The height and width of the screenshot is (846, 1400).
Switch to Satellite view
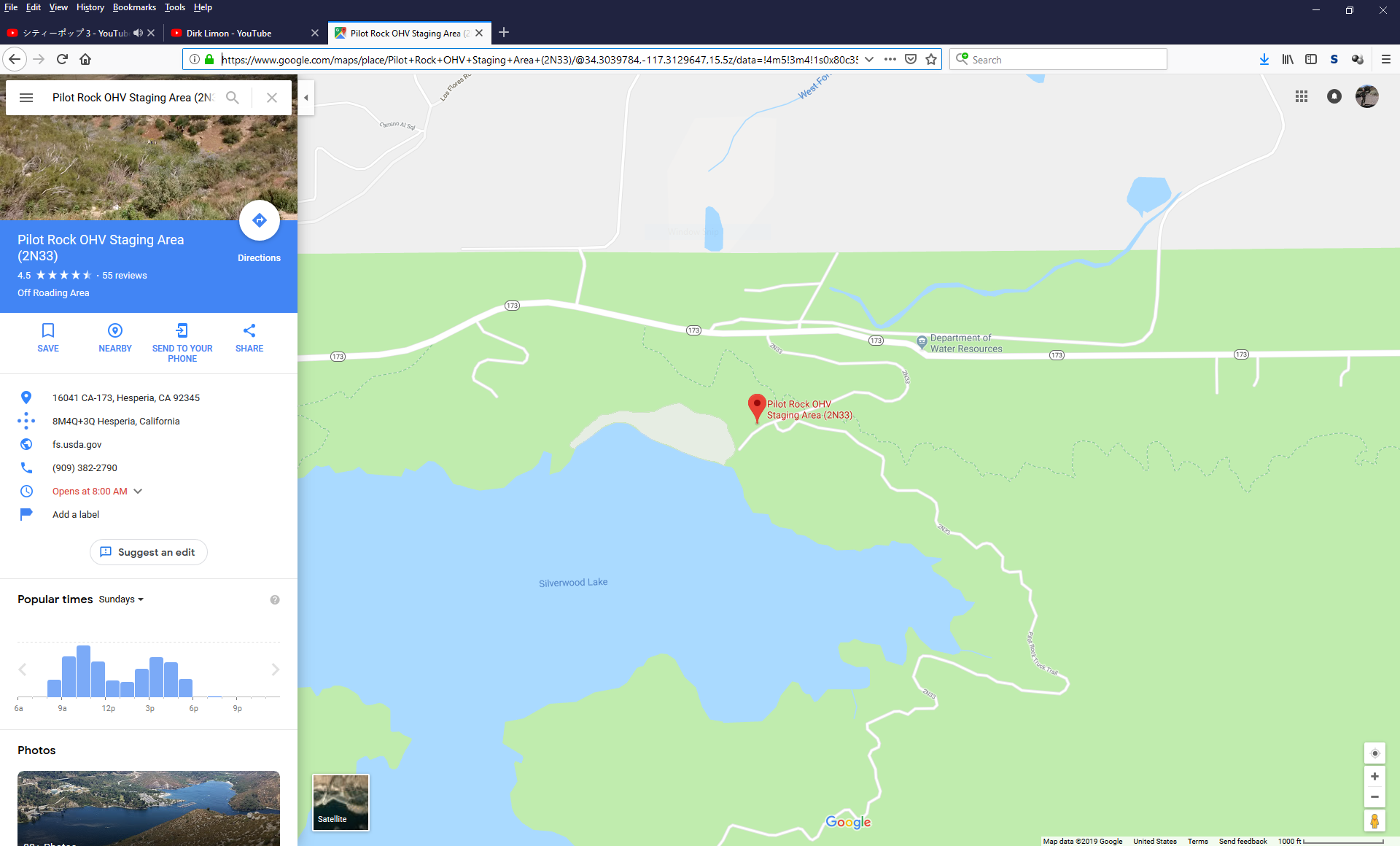(x=341, y=802)
